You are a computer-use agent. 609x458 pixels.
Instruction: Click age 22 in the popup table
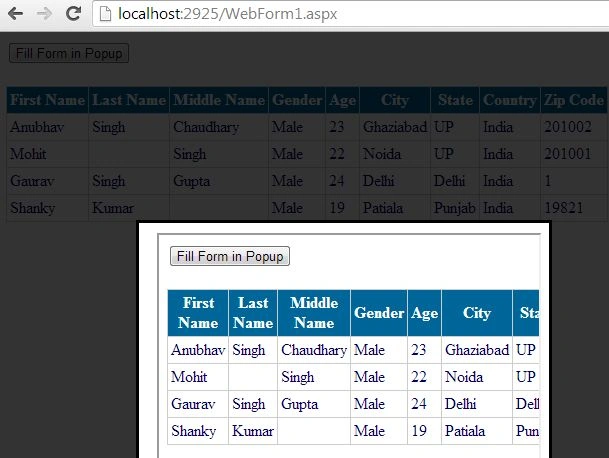tap(419, 377)
